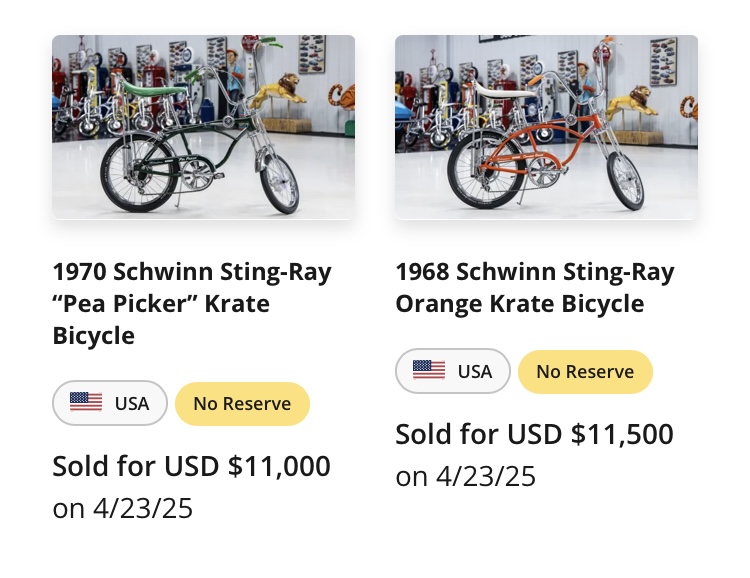Screen dimensions: 750x578
Task: Select the USA tag on the Orange Krate listing
Action: click(453, 371)
